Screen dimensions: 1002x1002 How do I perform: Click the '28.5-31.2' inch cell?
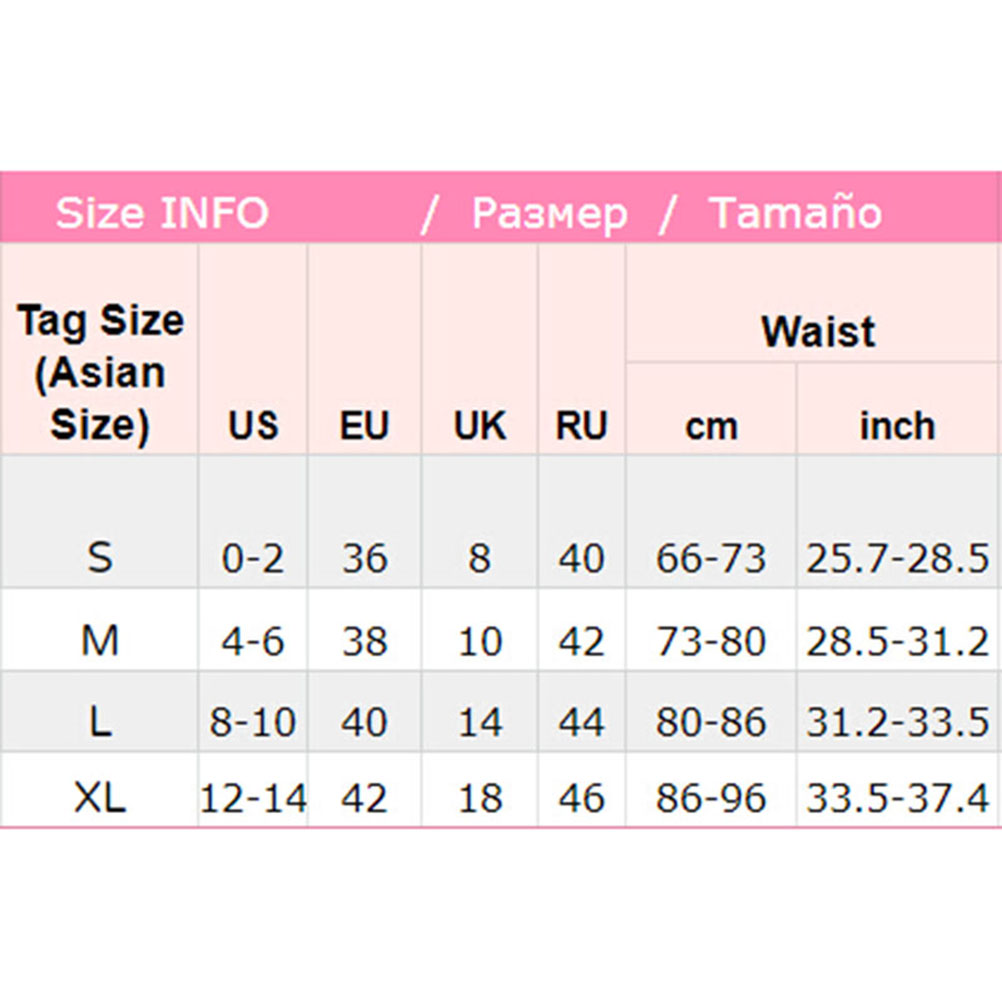tap(897, 640)
